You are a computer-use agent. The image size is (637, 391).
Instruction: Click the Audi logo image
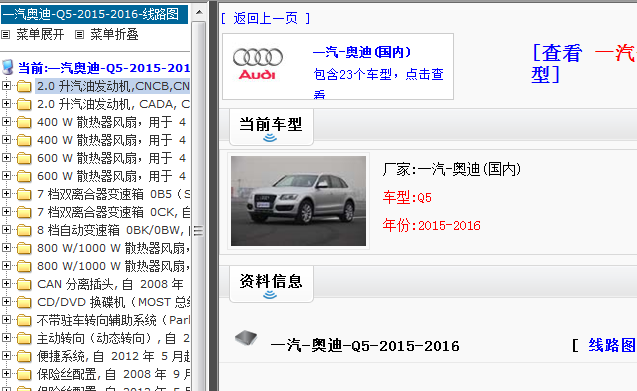(258, 64)
